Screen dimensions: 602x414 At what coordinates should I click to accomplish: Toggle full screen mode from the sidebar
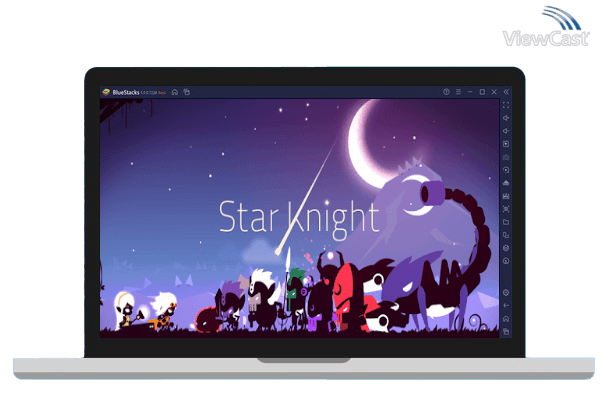[506, 105]
